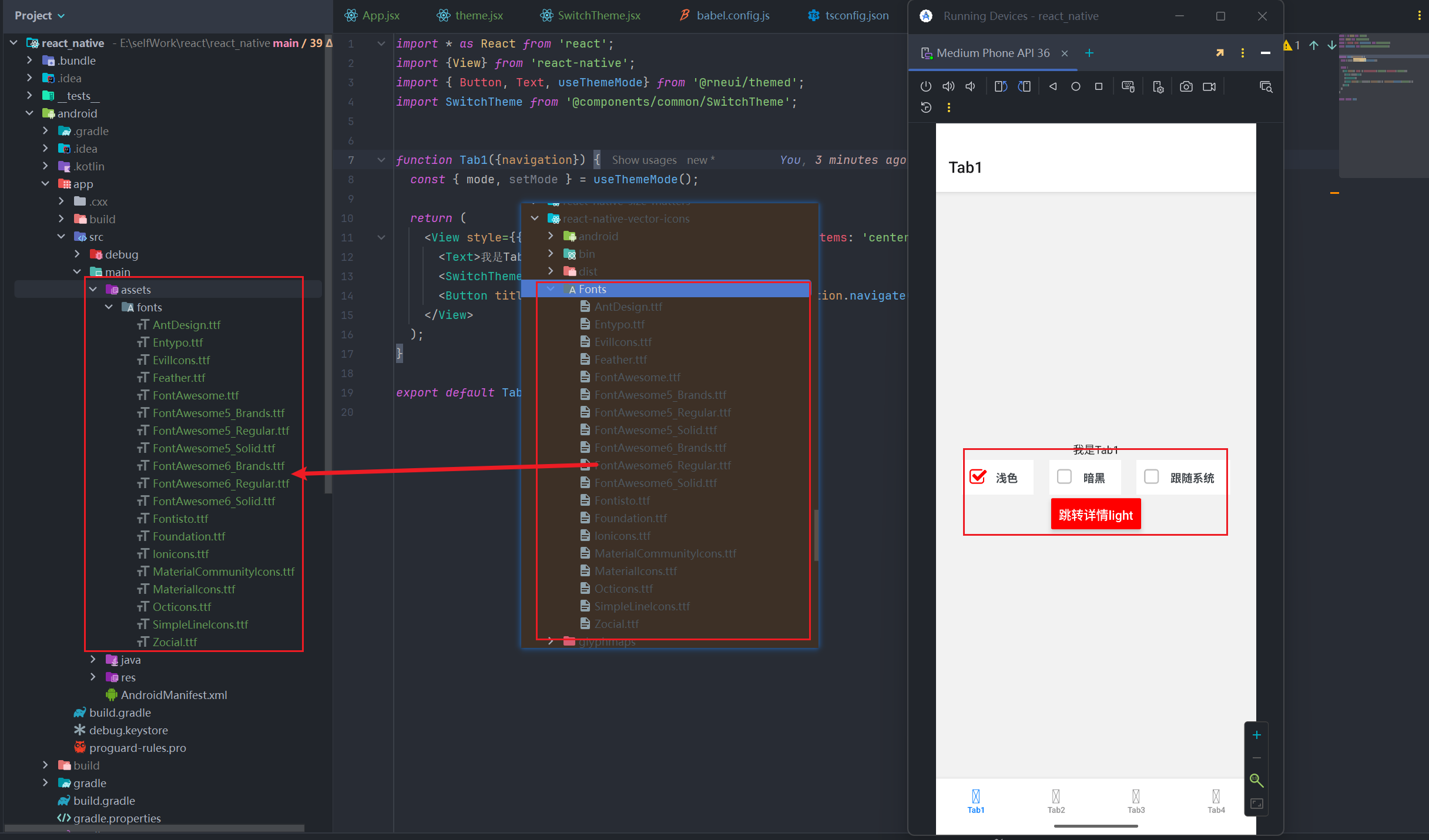Collapse the assets folder chevron
This screenshot has height=840, width=1429.
coord(93,290)
